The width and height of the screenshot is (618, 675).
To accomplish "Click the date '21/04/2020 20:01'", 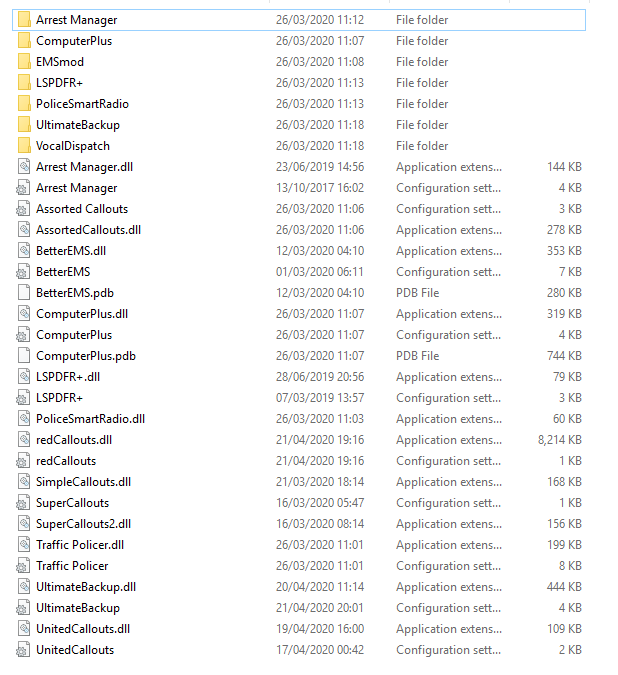I will coord(320,608).
